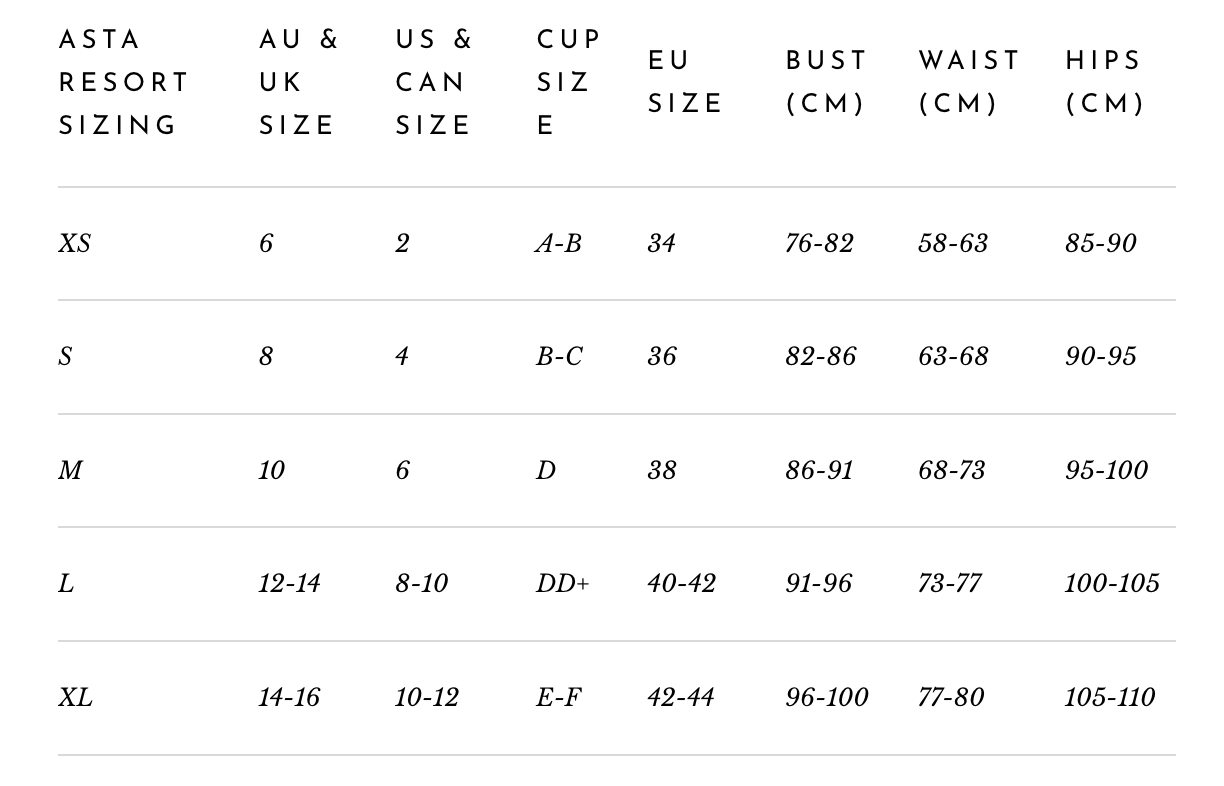Click the M size row label

[x=70, y=470]
